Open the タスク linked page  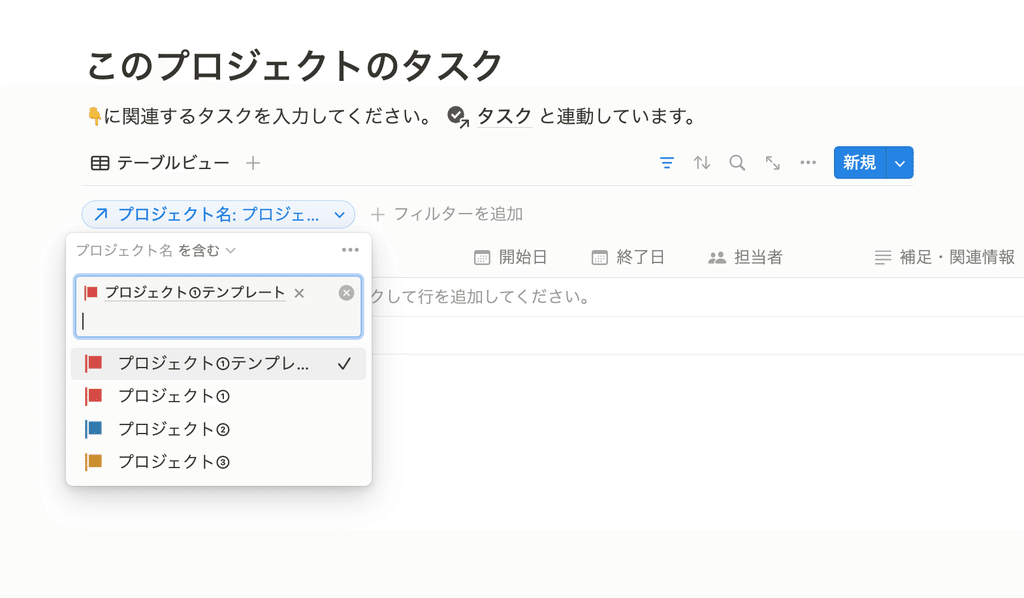point(504,116)
